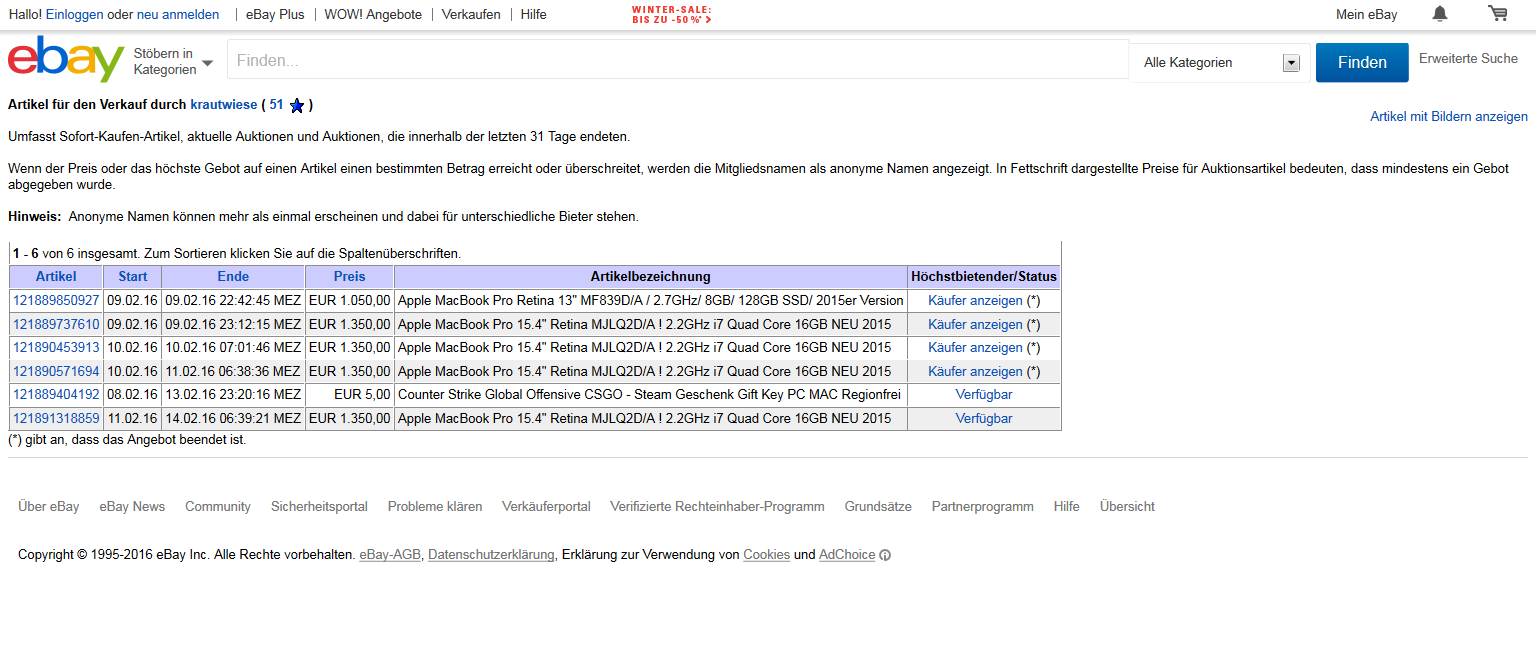Click the AdChoice info icon
Image resolution: width=1536 pixels, height=652 pixels.
(885, 555)
